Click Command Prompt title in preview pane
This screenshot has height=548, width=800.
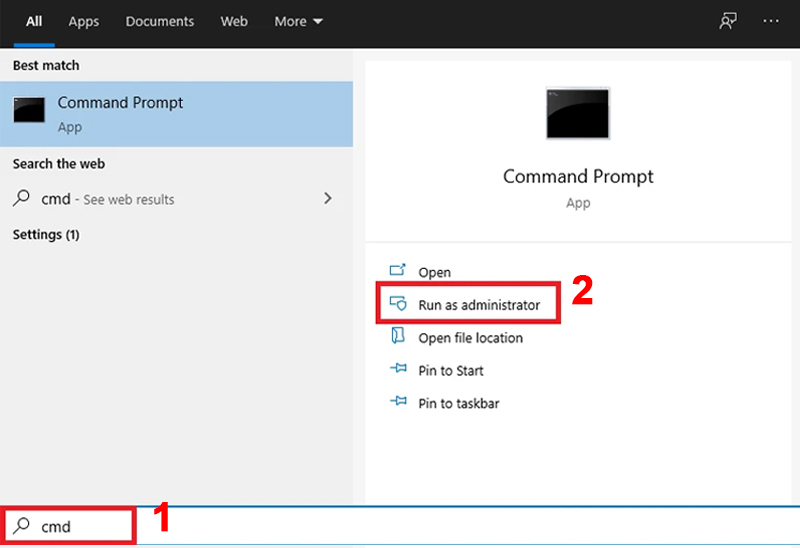coord(578,177)
